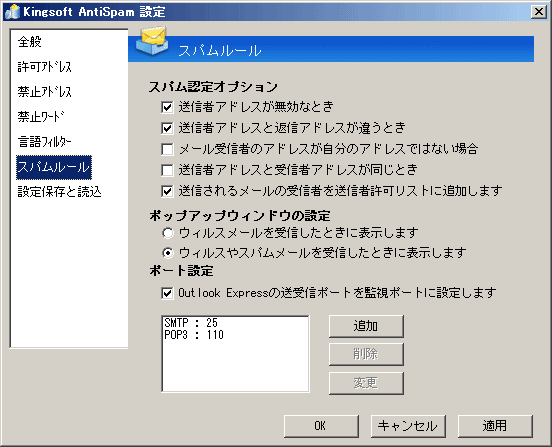The width and height of the screenshot is (552, 447).
Task: Open 言語フィルター section
Action: [44, 141]
